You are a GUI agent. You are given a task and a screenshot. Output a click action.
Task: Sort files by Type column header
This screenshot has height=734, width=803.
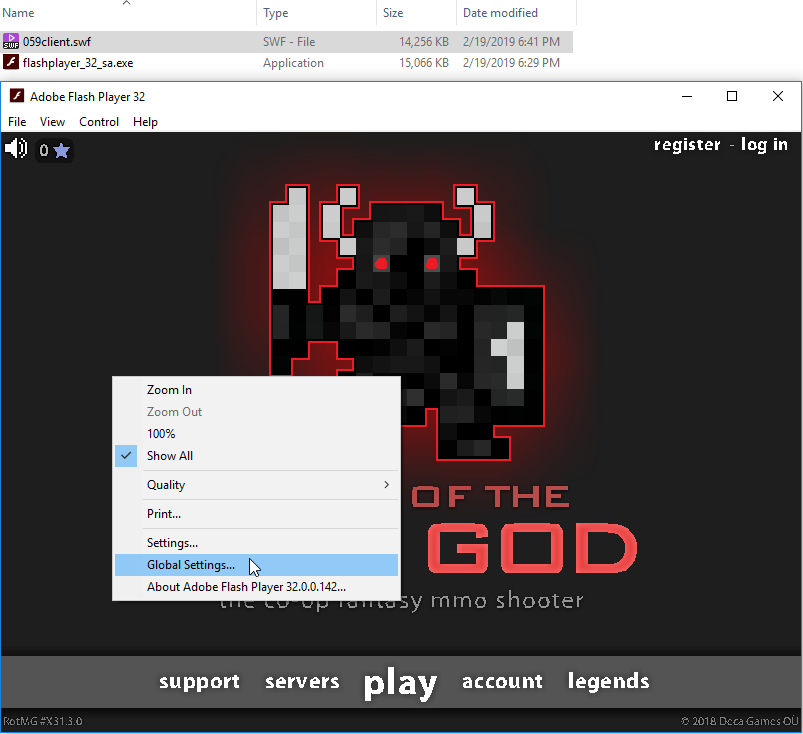click(x=276, y=13)
